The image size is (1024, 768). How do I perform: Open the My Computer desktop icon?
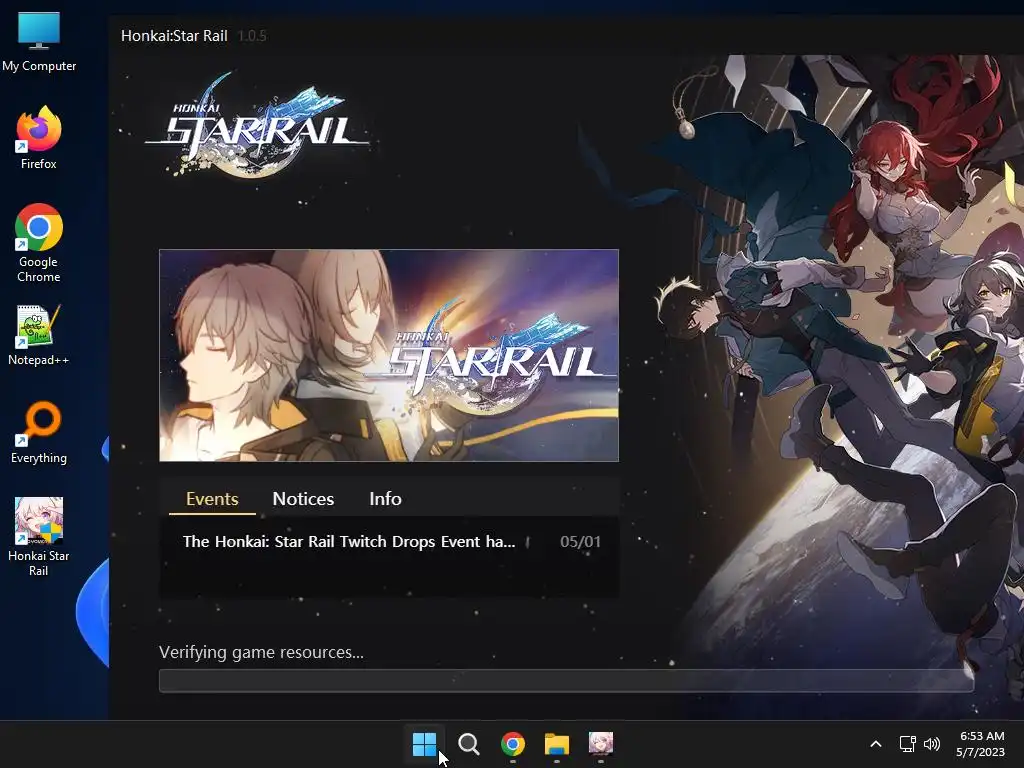pos(39,42)
